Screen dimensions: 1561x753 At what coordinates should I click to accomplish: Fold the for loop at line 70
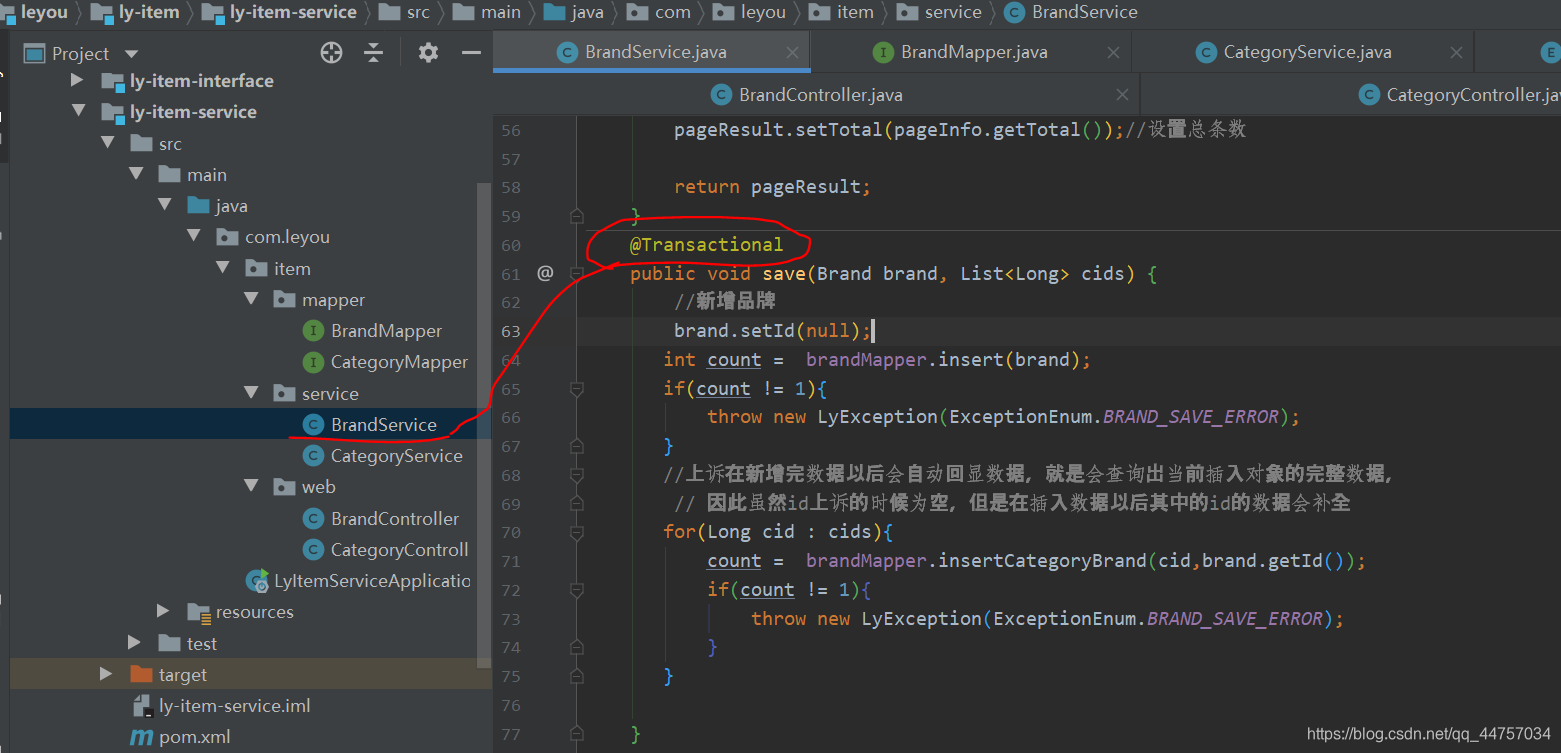577,532
